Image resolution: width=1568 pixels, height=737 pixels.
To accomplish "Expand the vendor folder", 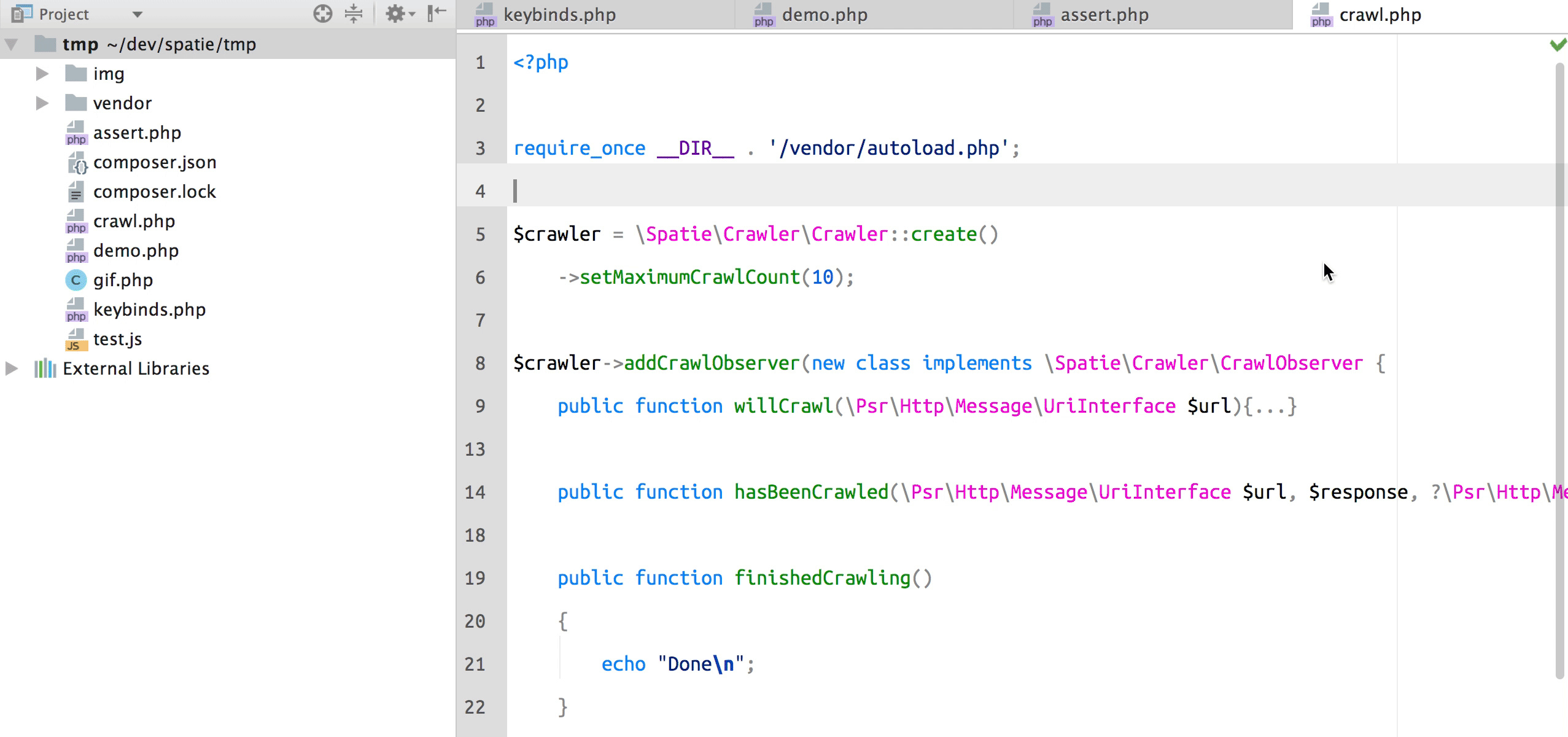I will 42,104.
